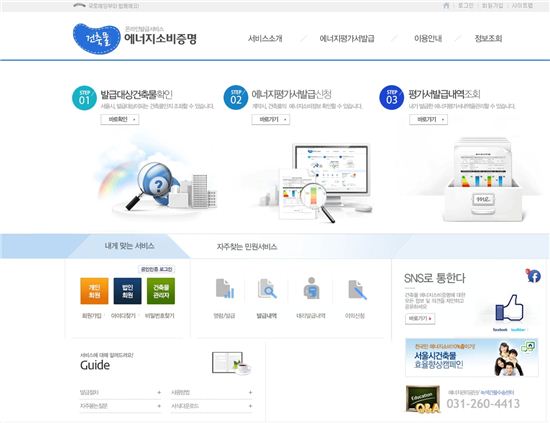This screenshot has width=550, height=423.
Task: Expand the bottom-right Guide row plus sign
Action: (x=250, y=406)
